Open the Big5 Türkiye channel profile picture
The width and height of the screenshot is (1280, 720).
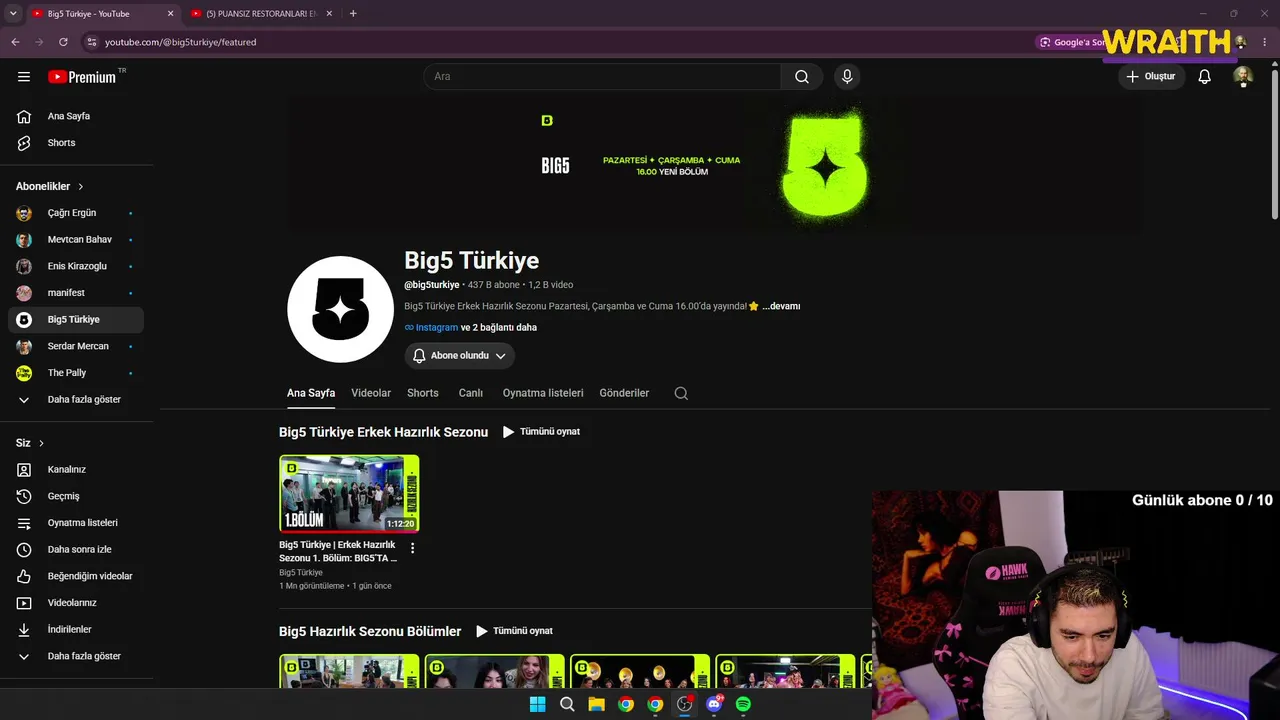click(340, 309)
